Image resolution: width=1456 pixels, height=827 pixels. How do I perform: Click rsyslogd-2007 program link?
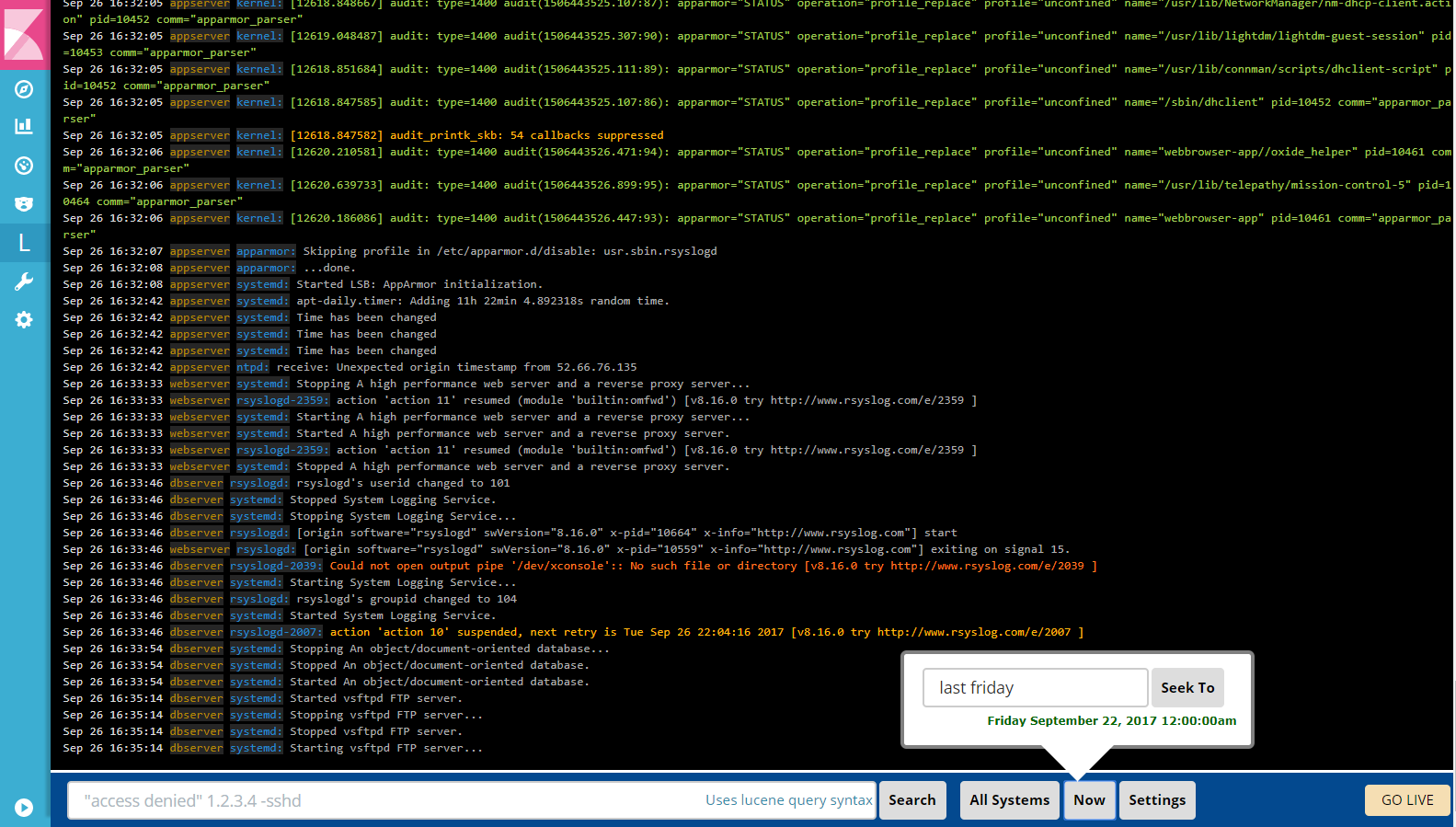pos(276,632)
